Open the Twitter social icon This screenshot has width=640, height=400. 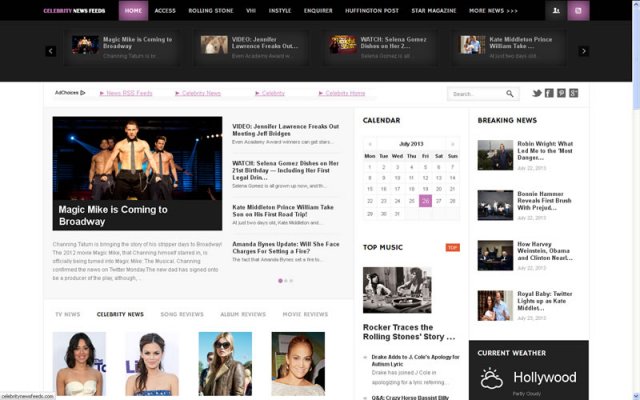tap(537, 93)
